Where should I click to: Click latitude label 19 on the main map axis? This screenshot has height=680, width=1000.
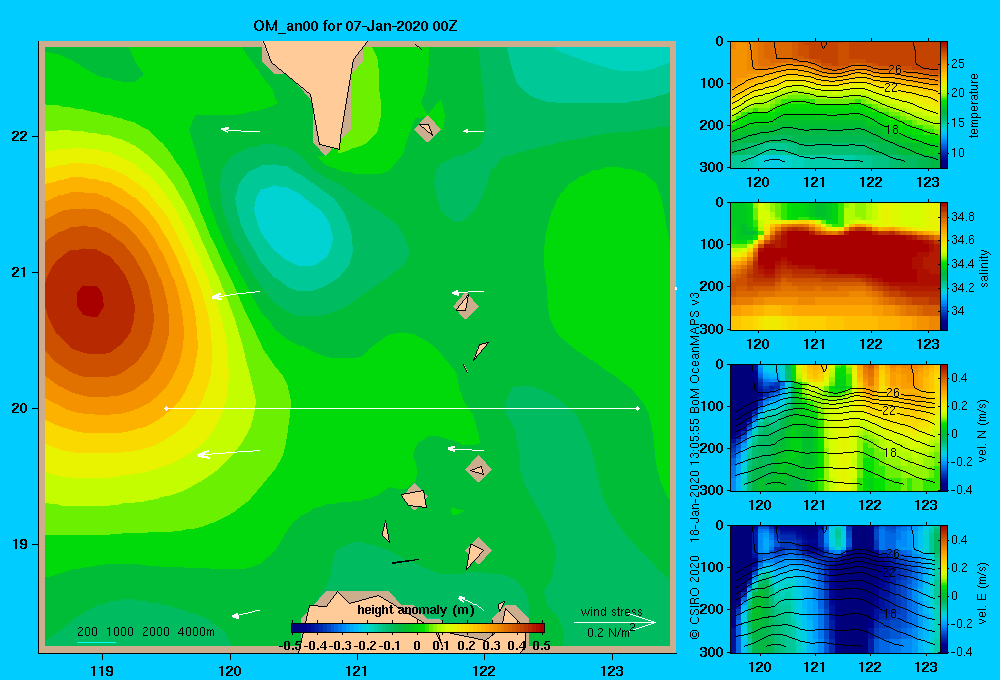(20, 544)
